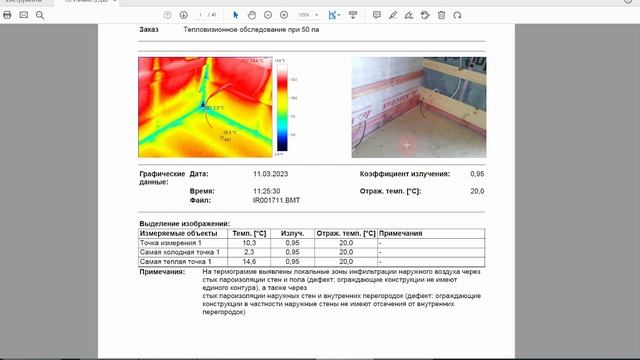The image size is (640, 360).
Task: Click the temperature value 14,6
Action: tap(249, 262)
